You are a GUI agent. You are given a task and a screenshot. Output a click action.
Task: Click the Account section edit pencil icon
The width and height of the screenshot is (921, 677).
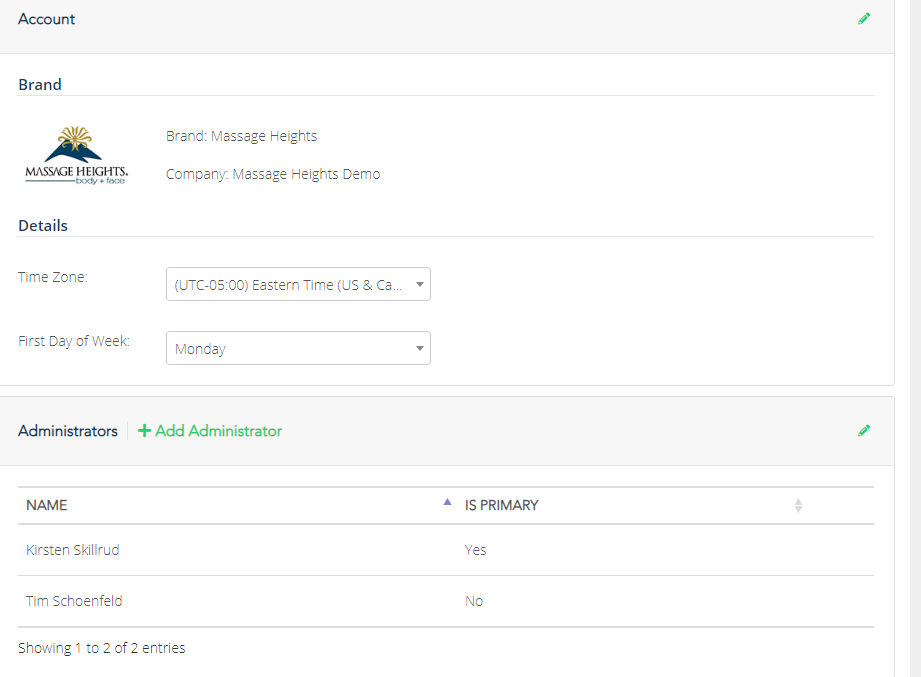click(x=864, y=19)
